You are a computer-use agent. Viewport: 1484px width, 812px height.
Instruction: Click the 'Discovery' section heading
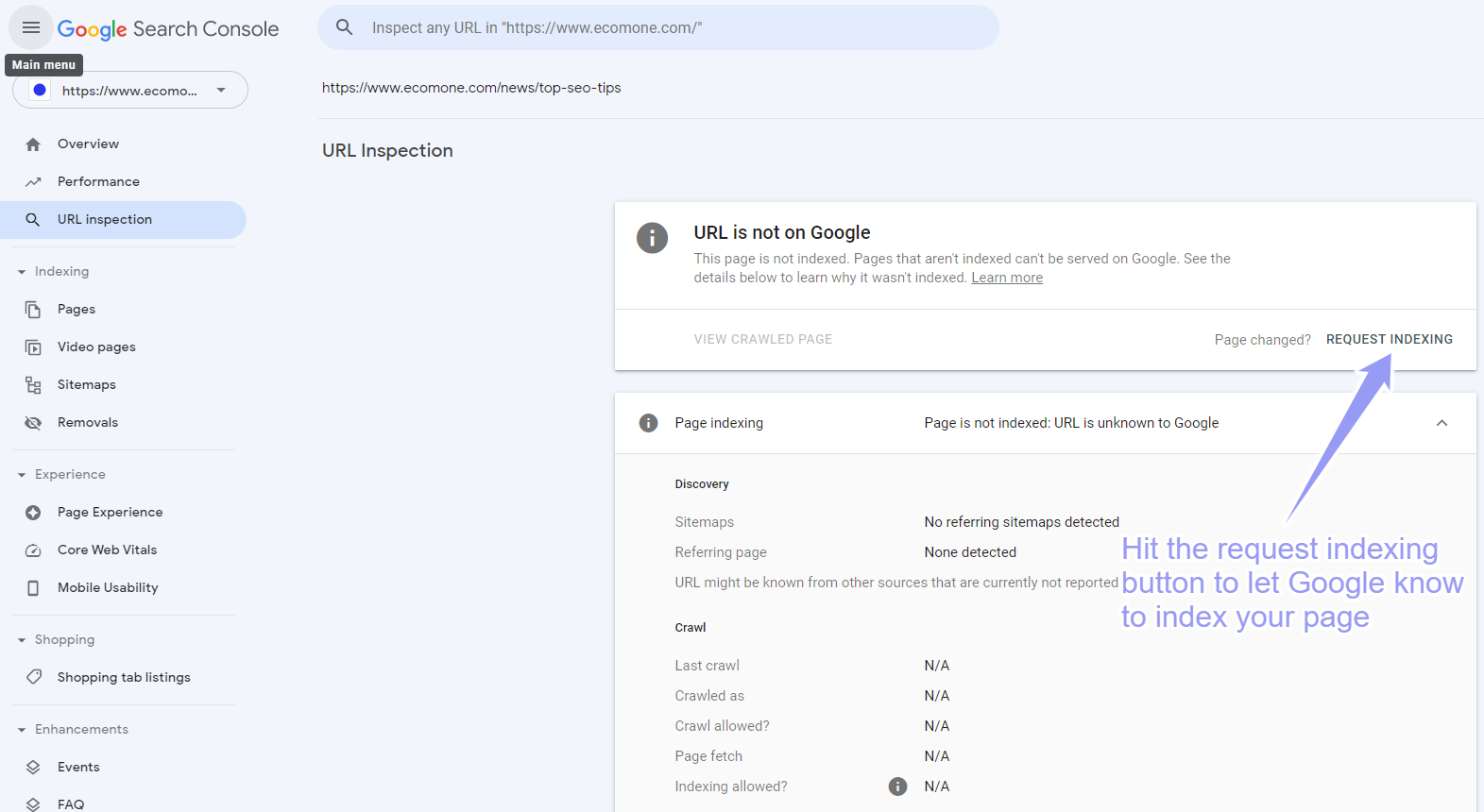702,484
